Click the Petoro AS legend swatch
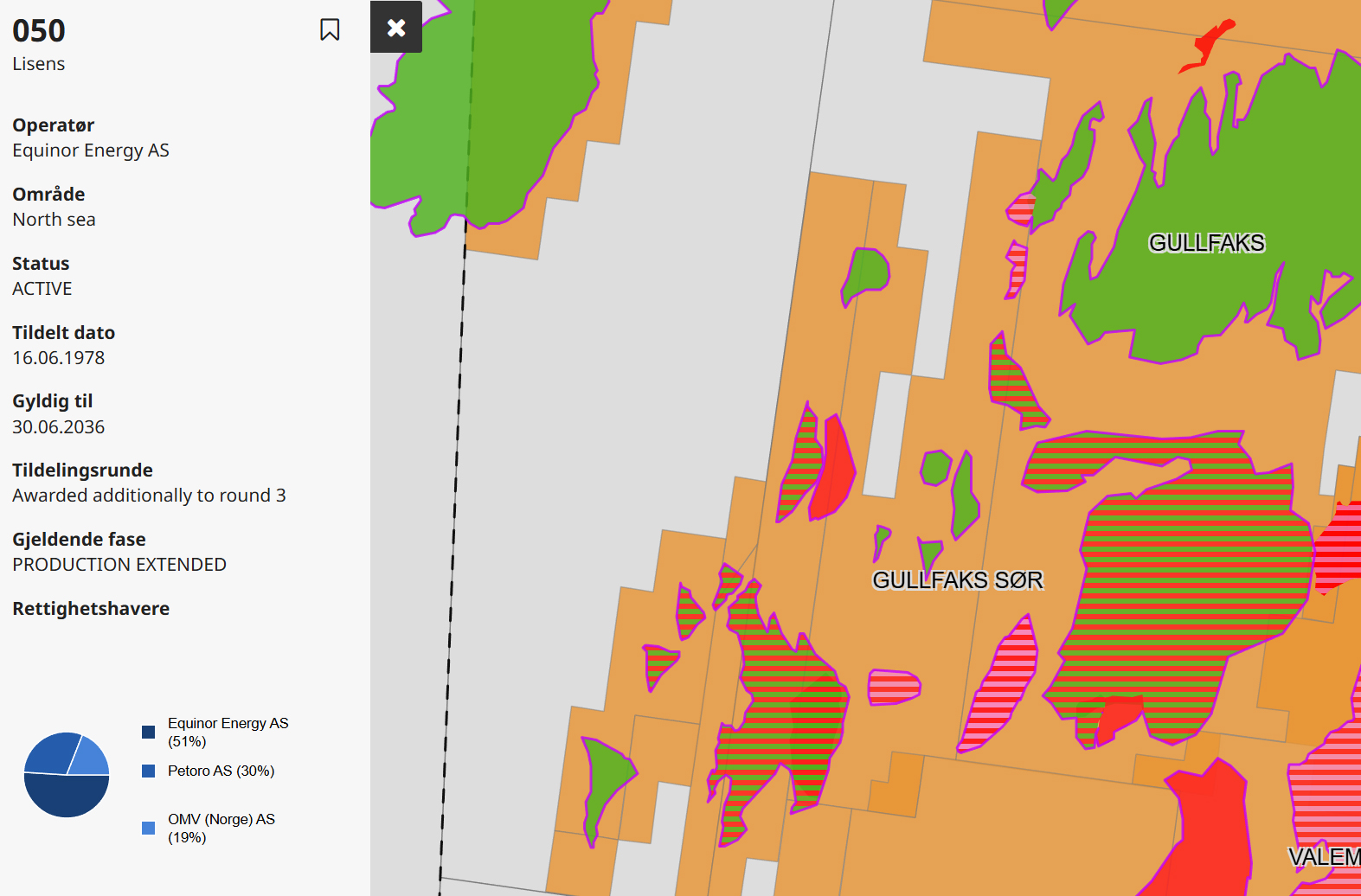This screenshot has width=1361, height=896. pos(149,771)
